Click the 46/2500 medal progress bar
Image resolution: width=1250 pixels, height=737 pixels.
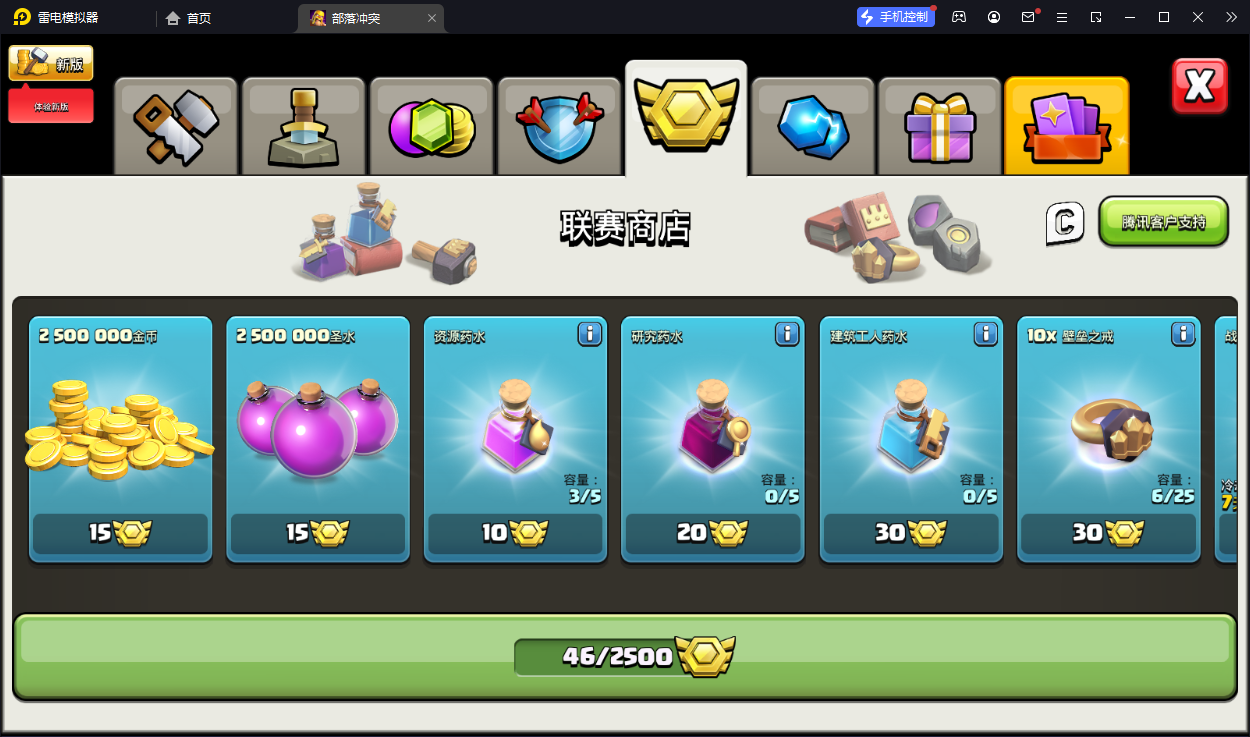point(625,656)
